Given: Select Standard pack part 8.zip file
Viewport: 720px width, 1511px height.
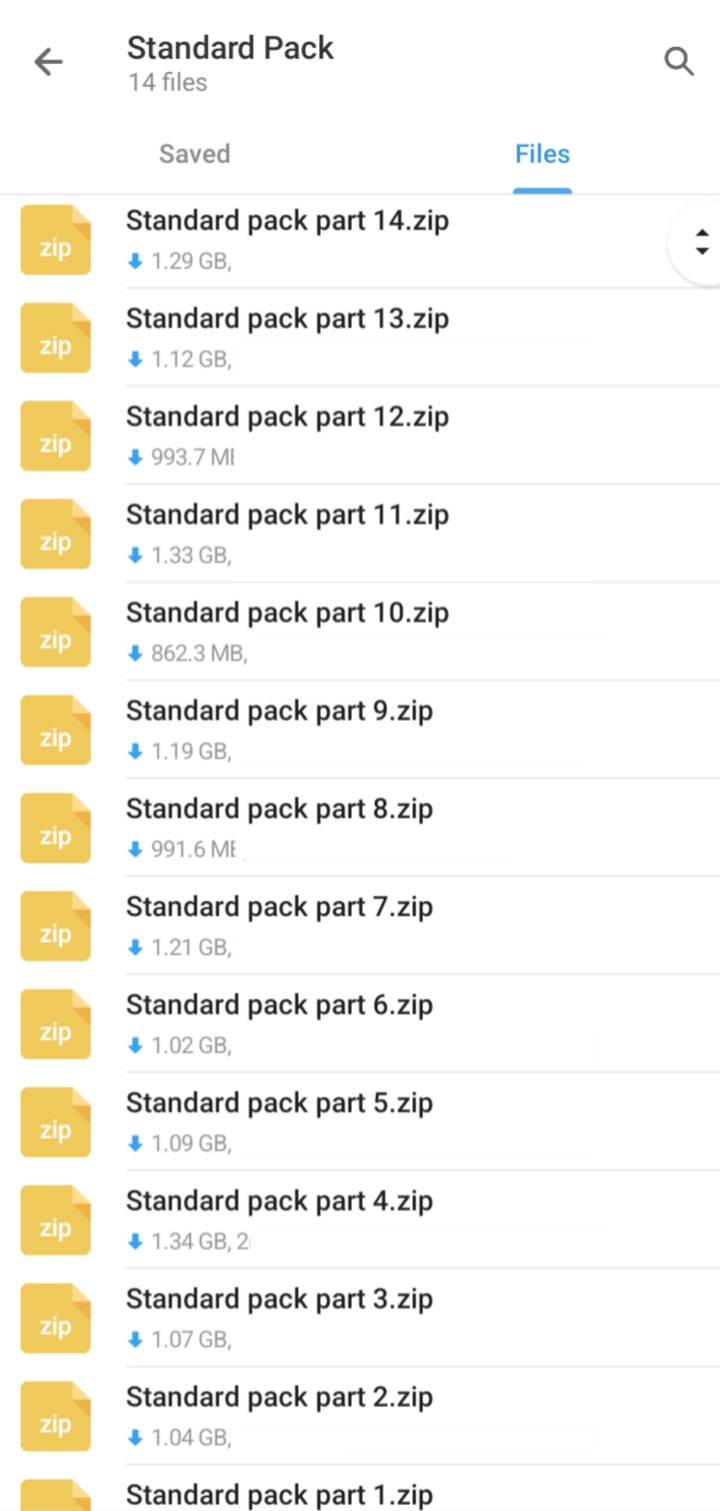Looking at the screenshot, I should coord(279,809).
